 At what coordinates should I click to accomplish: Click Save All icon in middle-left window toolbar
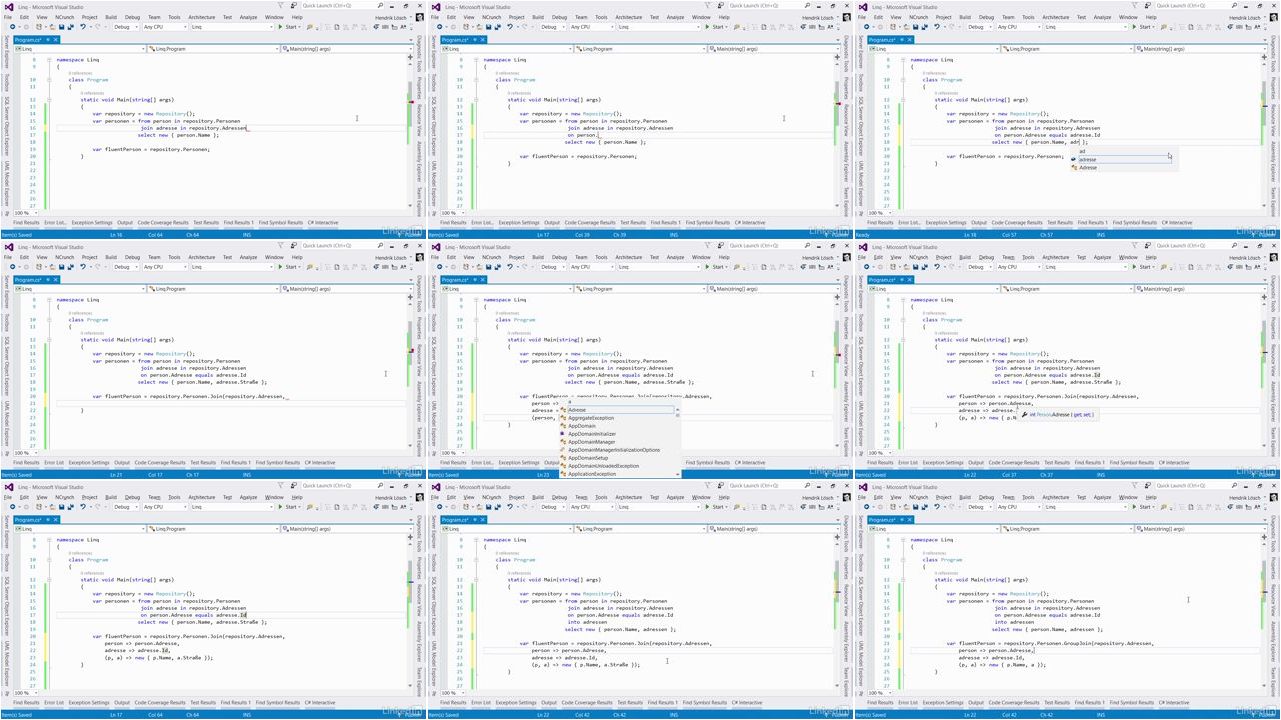click(70, 267)
